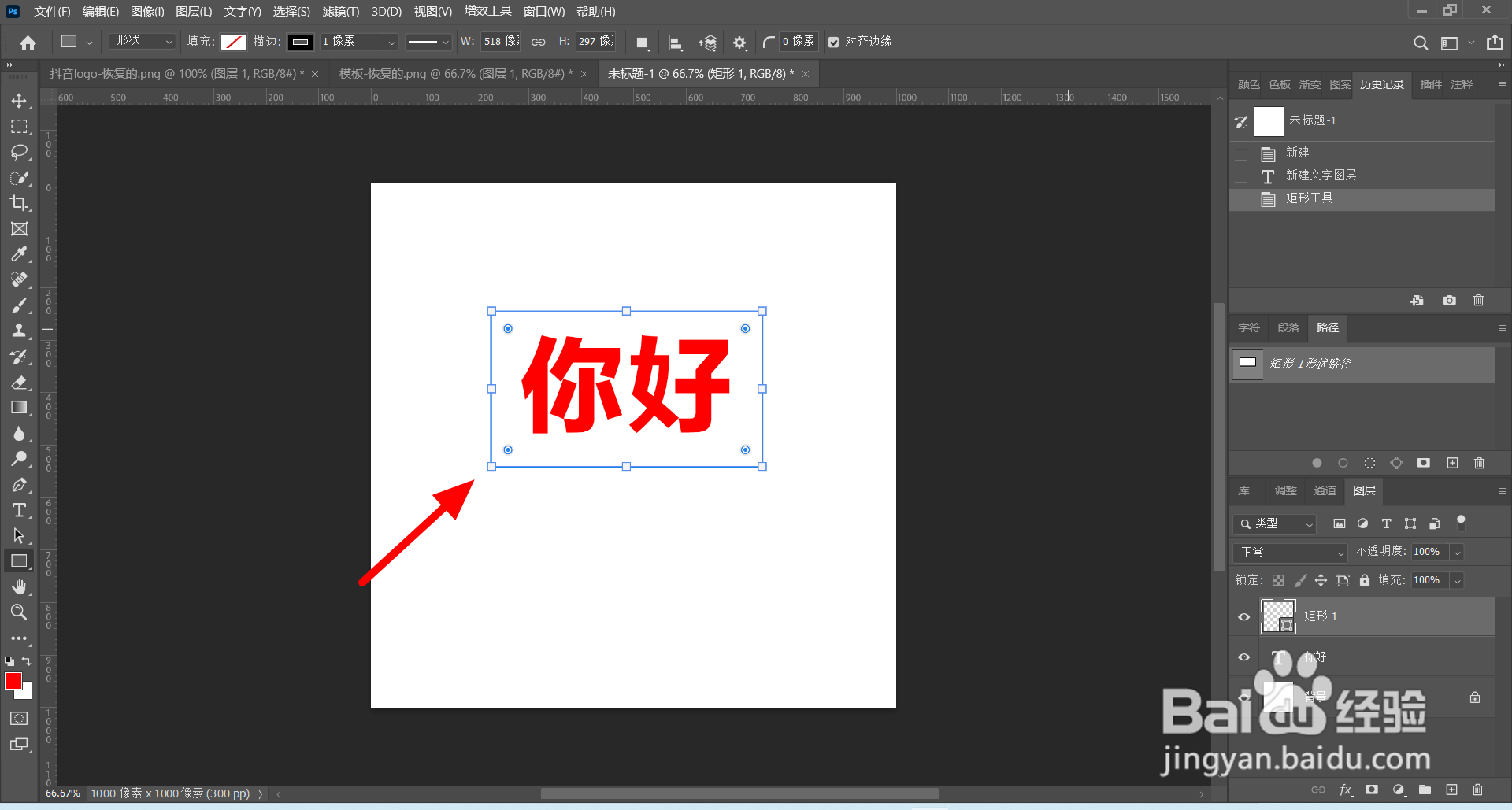The width and height of the screenshot is (1512, 810).
Task: Set history brush source for 新建文字图层
Action: tap(1242, 176)
